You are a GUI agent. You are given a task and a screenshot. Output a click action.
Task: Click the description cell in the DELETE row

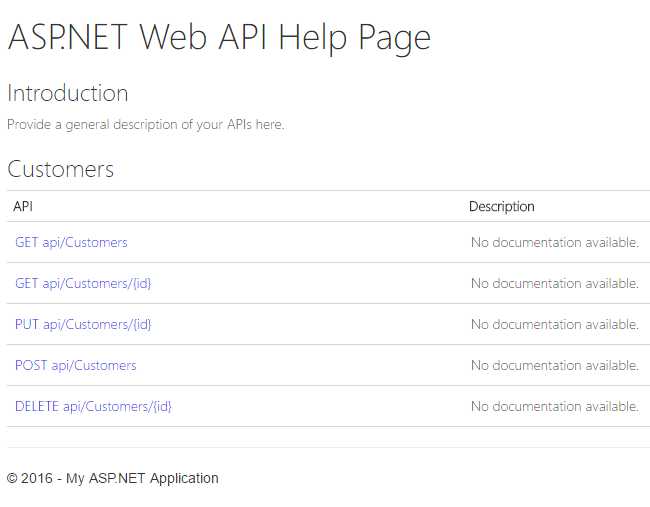554,406
